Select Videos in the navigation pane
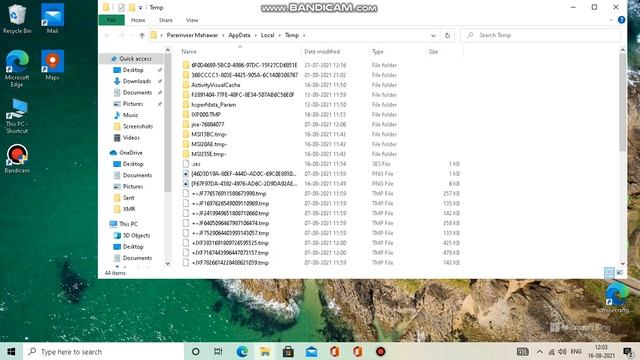Viewport: 640px width, 360px height. click(131, 138)
